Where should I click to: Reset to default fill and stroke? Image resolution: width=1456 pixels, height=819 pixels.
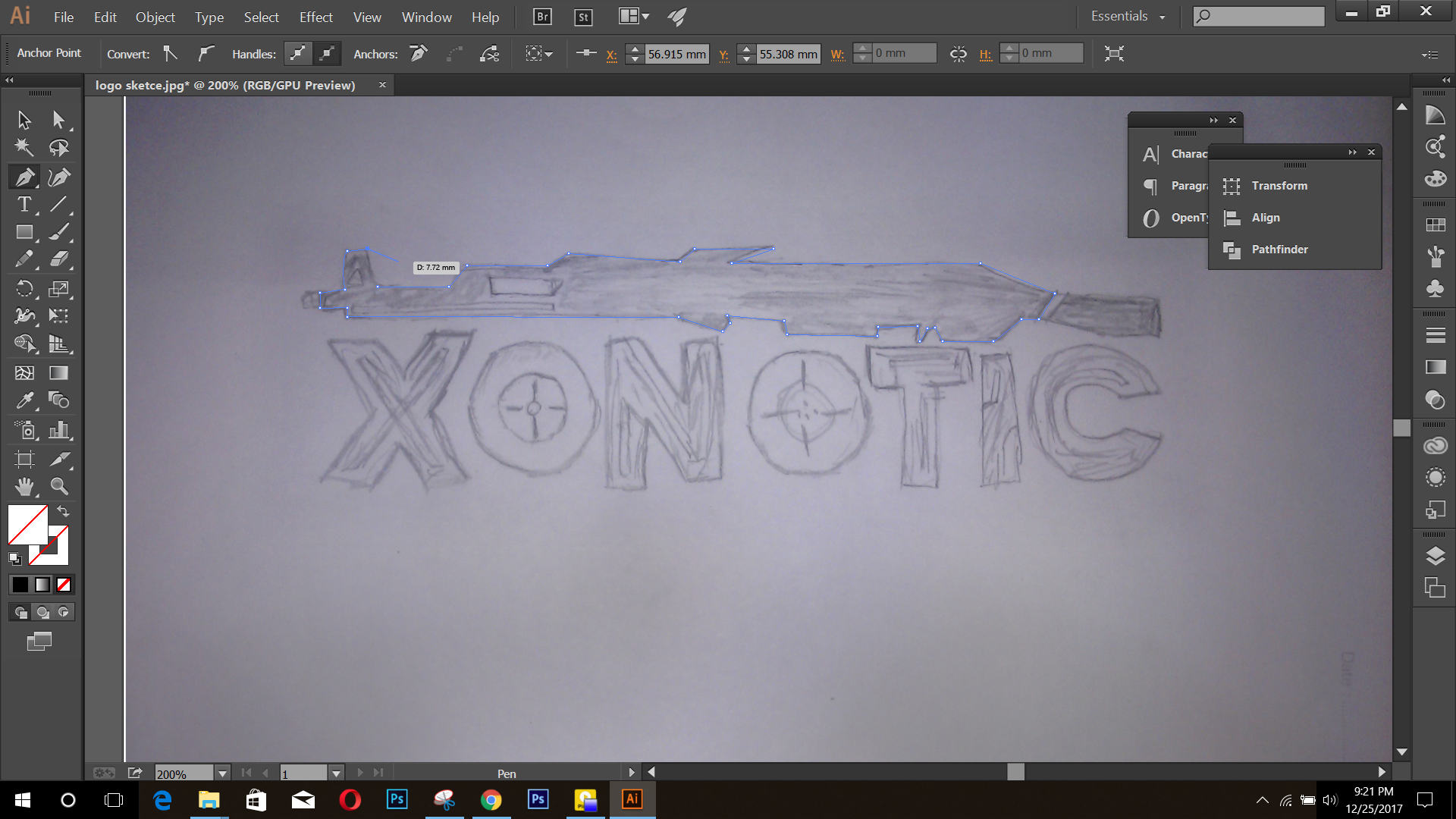(x=15, y=559)
